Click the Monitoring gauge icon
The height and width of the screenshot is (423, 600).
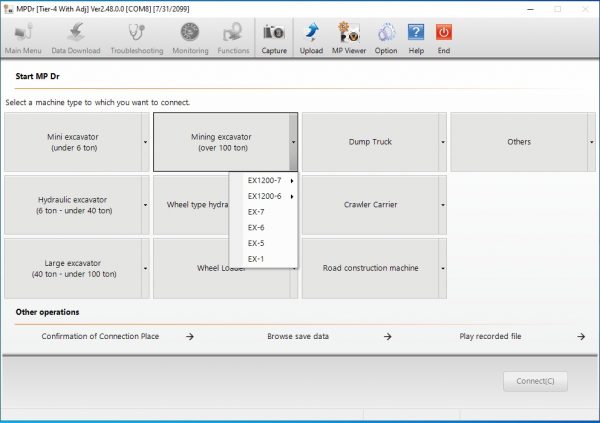[x=190, y=39]
